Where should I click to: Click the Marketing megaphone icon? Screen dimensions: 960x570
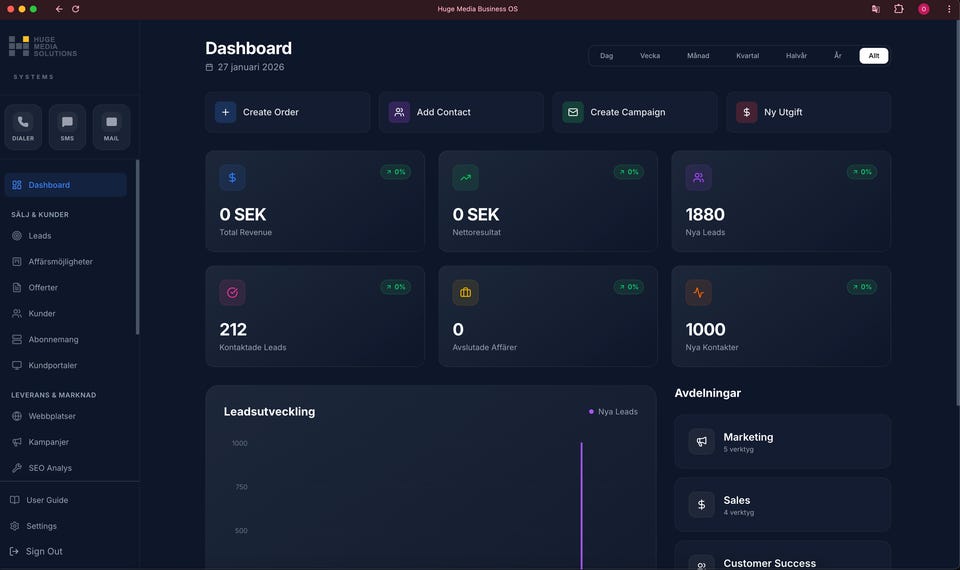pos(702,441)
